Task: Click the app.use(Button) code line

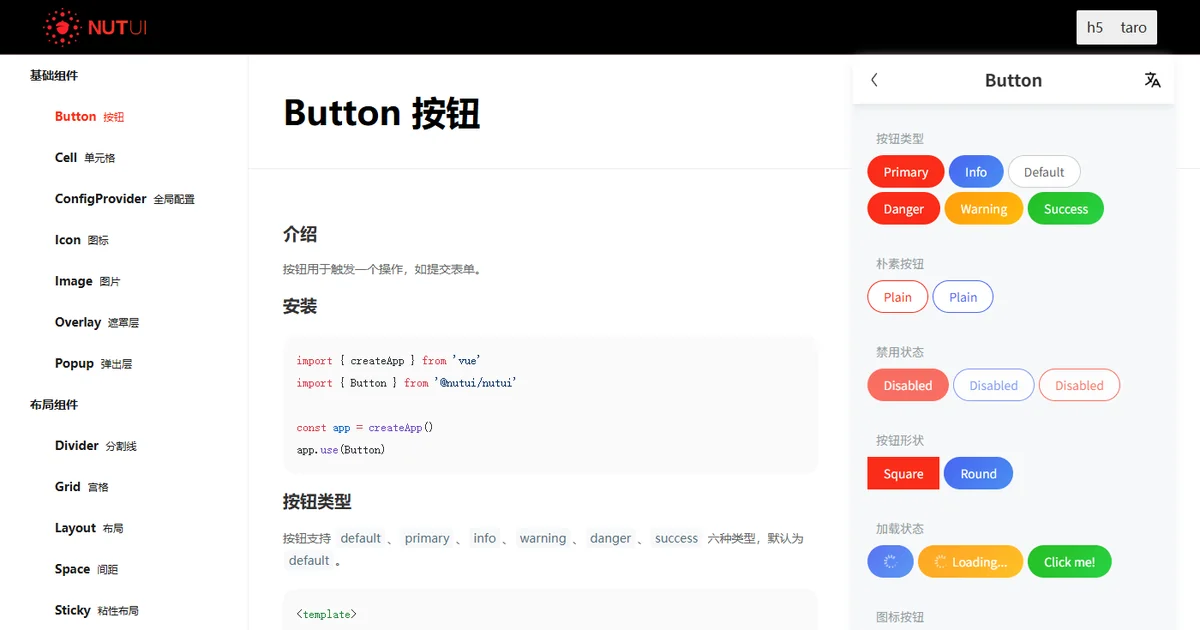Action: 341,450
